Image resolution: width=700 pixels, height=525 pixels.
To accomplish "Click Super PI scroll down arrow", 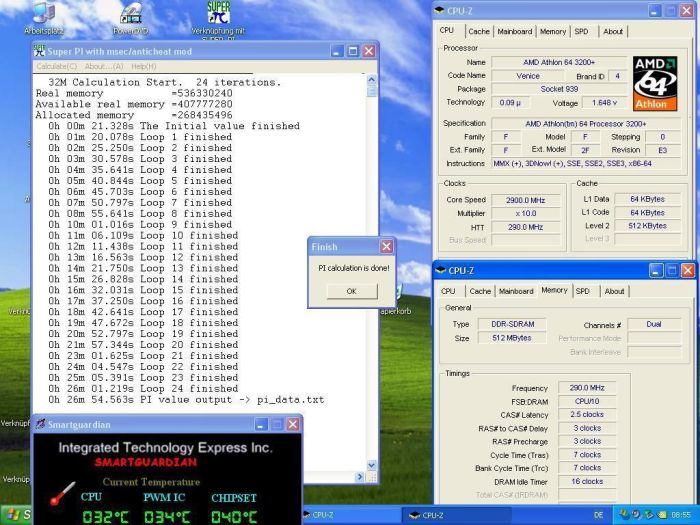I will [371, 465].
